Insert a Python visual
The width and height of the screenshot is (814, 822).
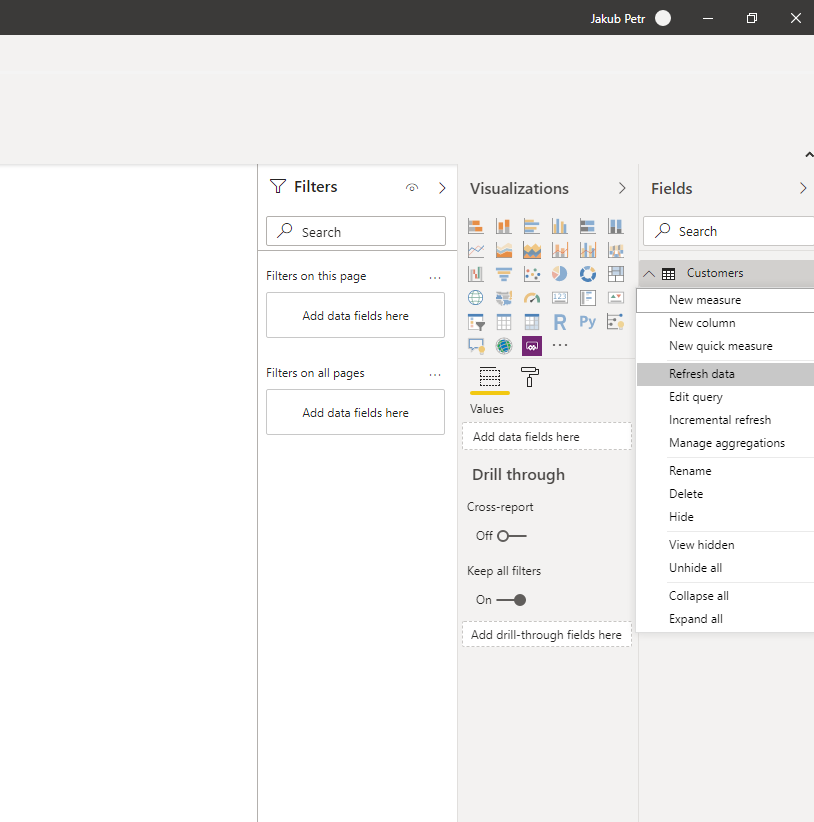click(588, 322)
